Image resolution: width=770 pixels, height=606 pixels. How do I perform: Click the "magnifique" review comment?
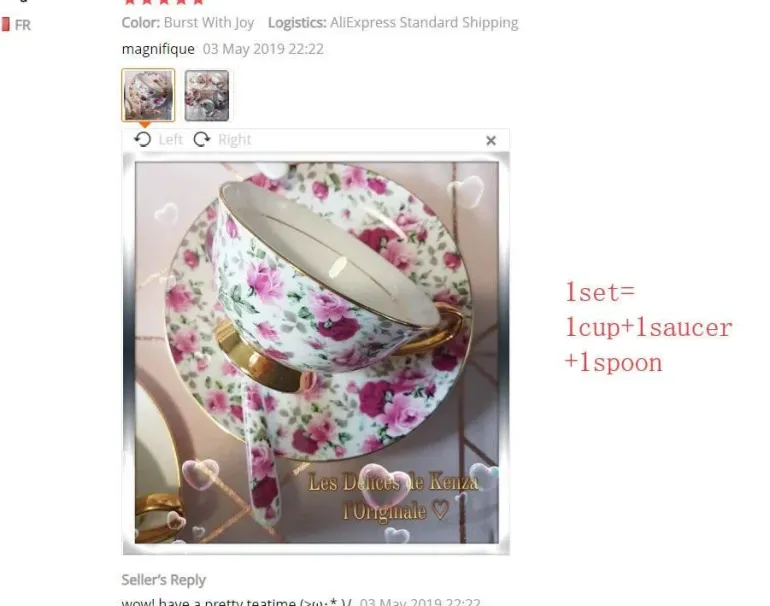point(158,49)
